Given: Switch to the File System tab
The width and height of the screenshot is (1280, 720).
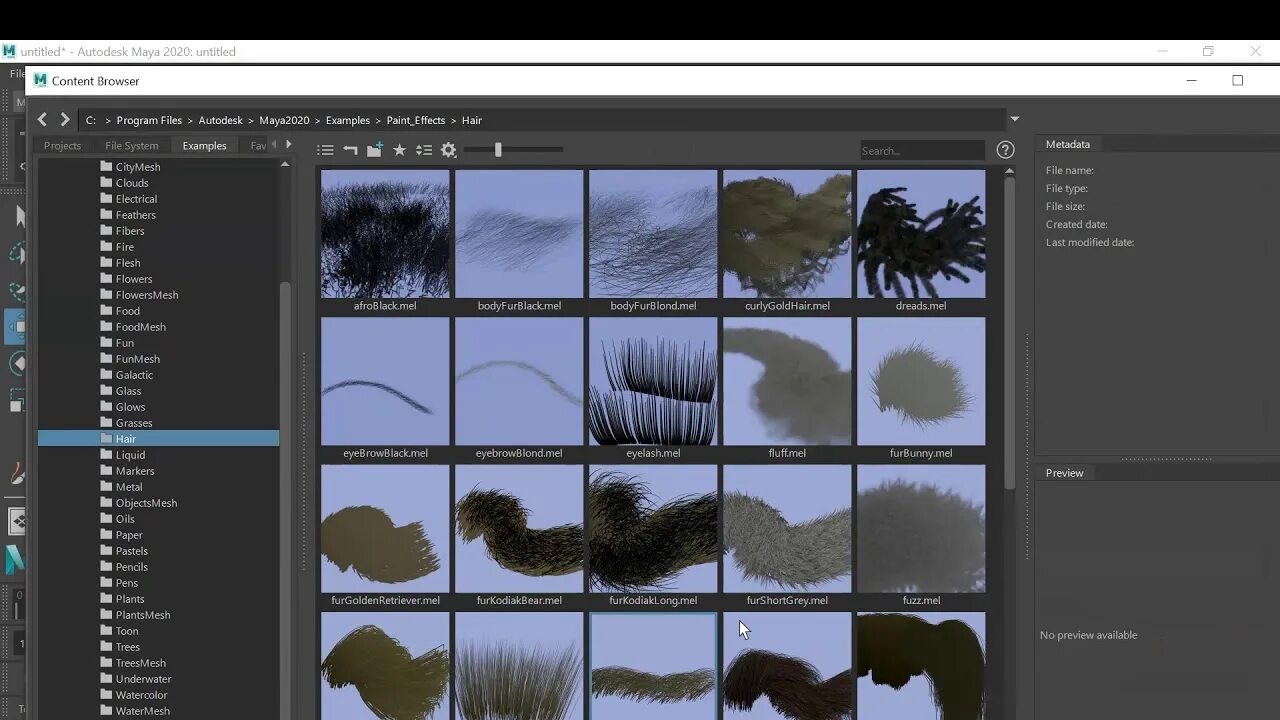Looking at the screenshot, I should tap(131, 146).
